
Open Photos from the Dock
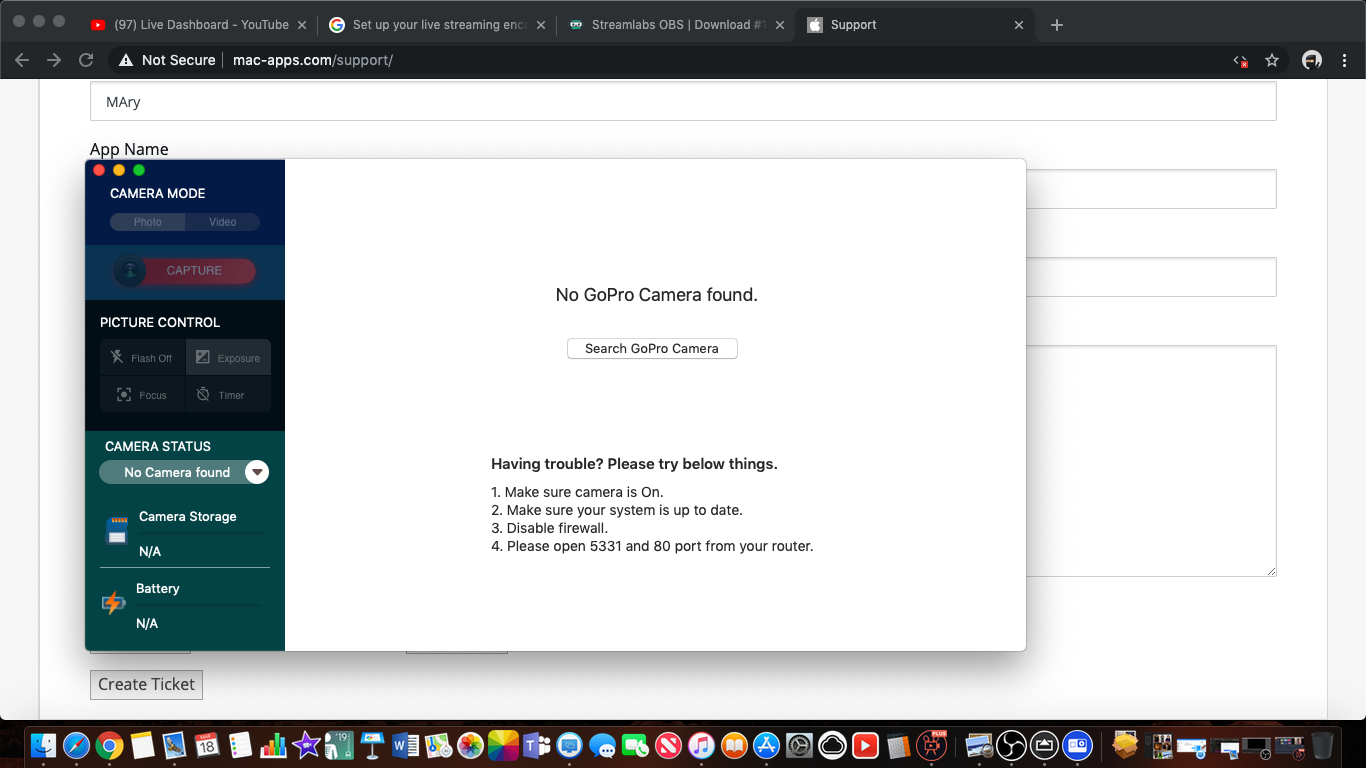470,744
